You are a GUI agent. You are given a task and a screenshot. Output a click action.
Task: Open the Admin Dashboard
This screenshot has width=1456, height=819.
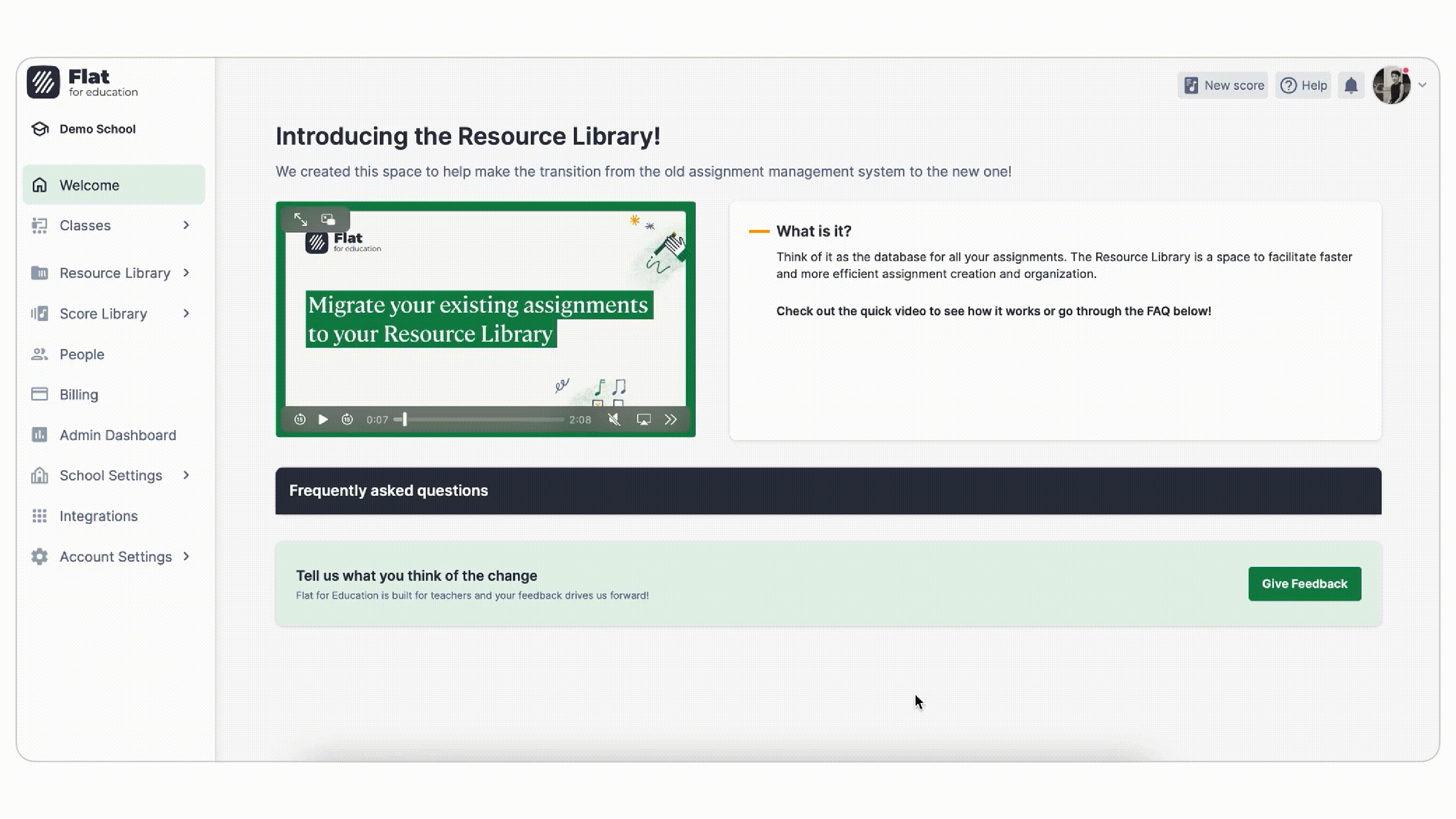(114, 435)
